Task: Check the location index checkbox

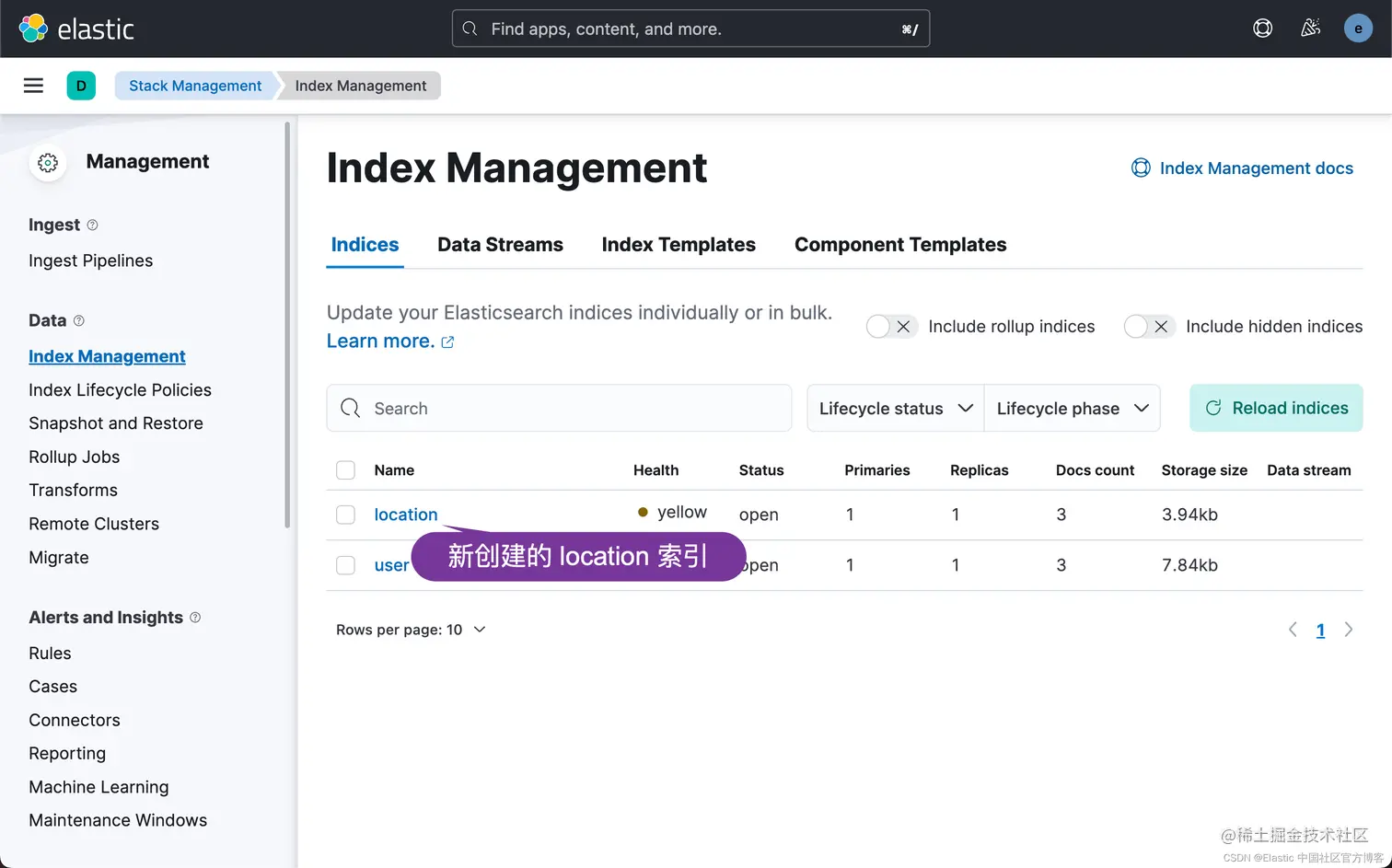Action: click(x=345, y=515)
